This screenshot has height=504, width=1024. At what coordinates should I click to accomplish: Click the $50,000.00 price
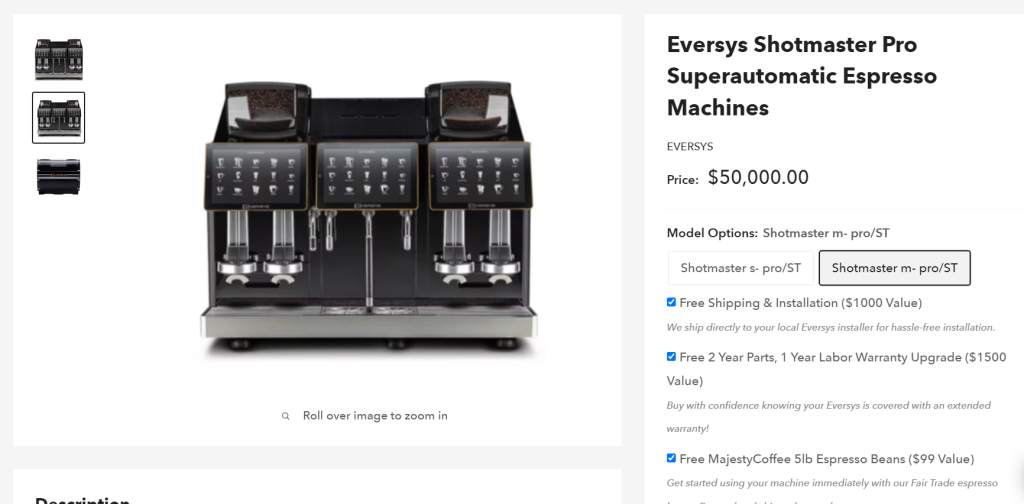pyautogui.click(x=758, y=178)
